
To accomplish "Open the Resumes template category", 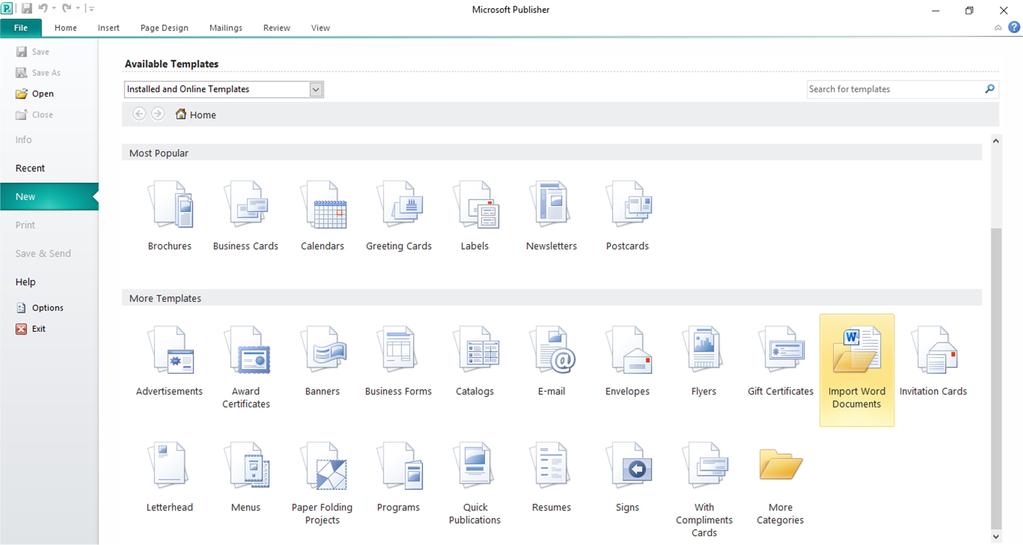I will coord(551,477).
